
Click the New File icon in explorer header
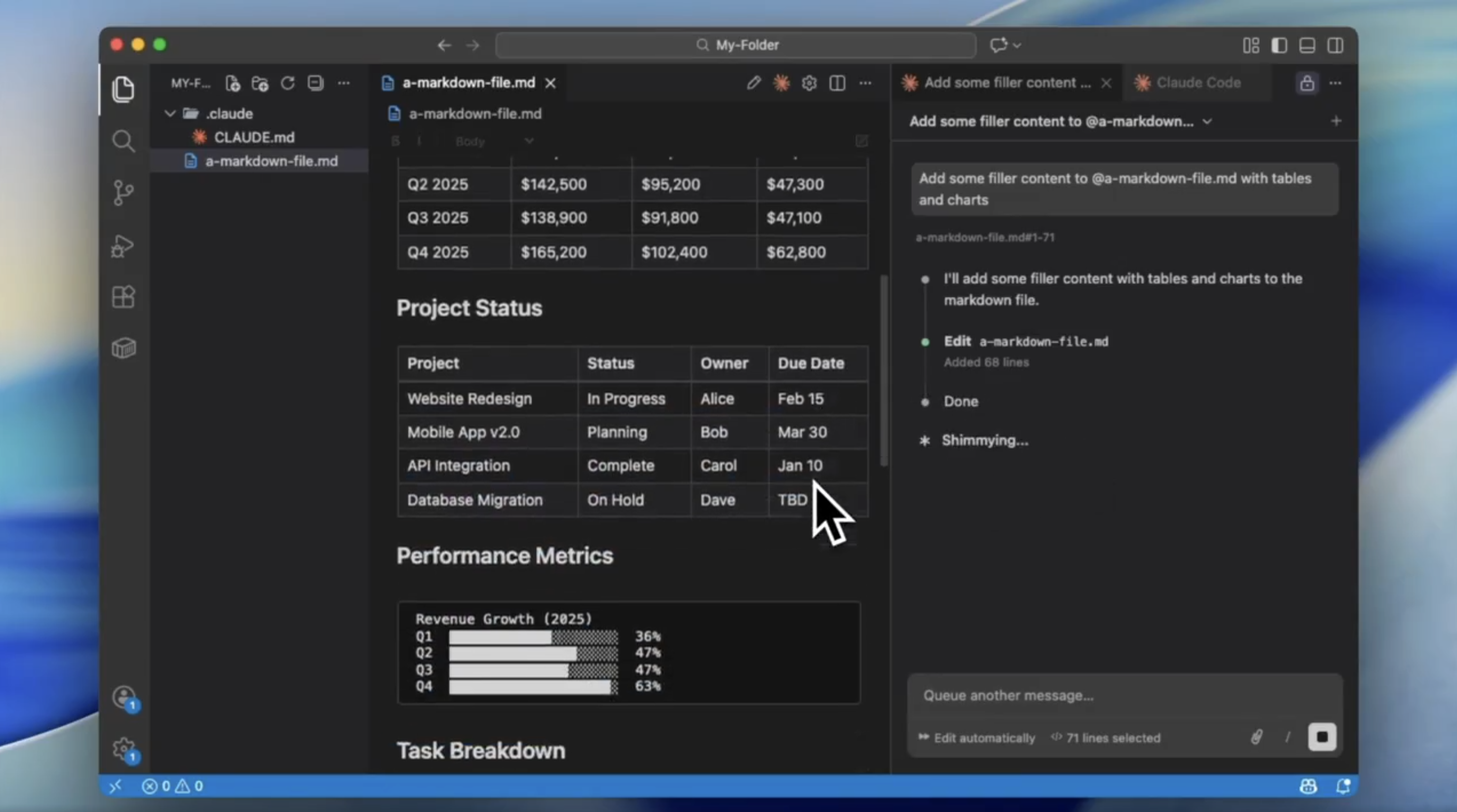[x=233, y=84]
